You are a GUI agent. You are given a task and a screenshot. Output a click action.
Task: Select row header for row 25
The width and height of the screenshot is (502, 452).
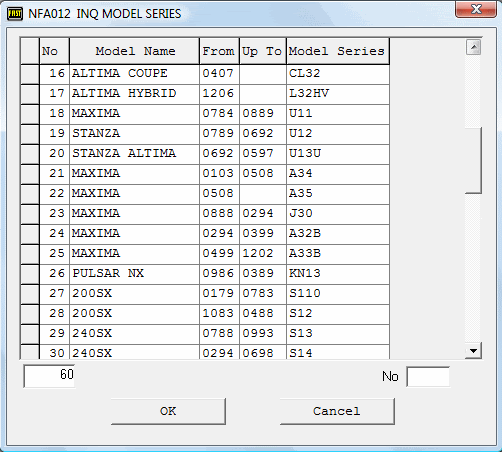point(30,254)
